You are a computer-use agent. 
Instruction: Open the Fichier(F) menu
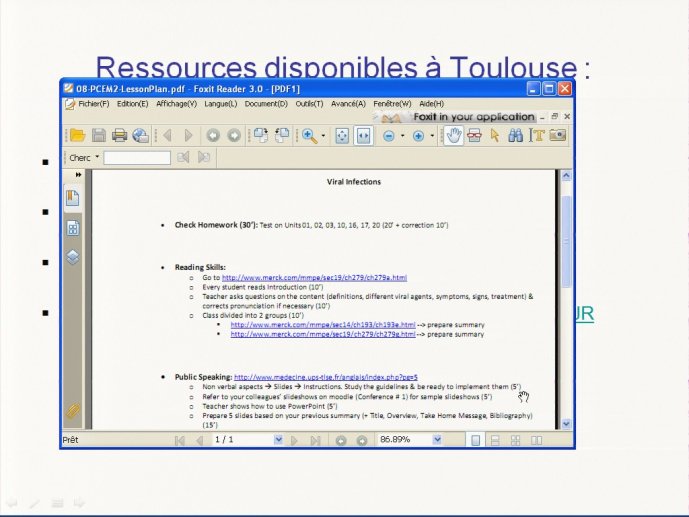point(94,104)
